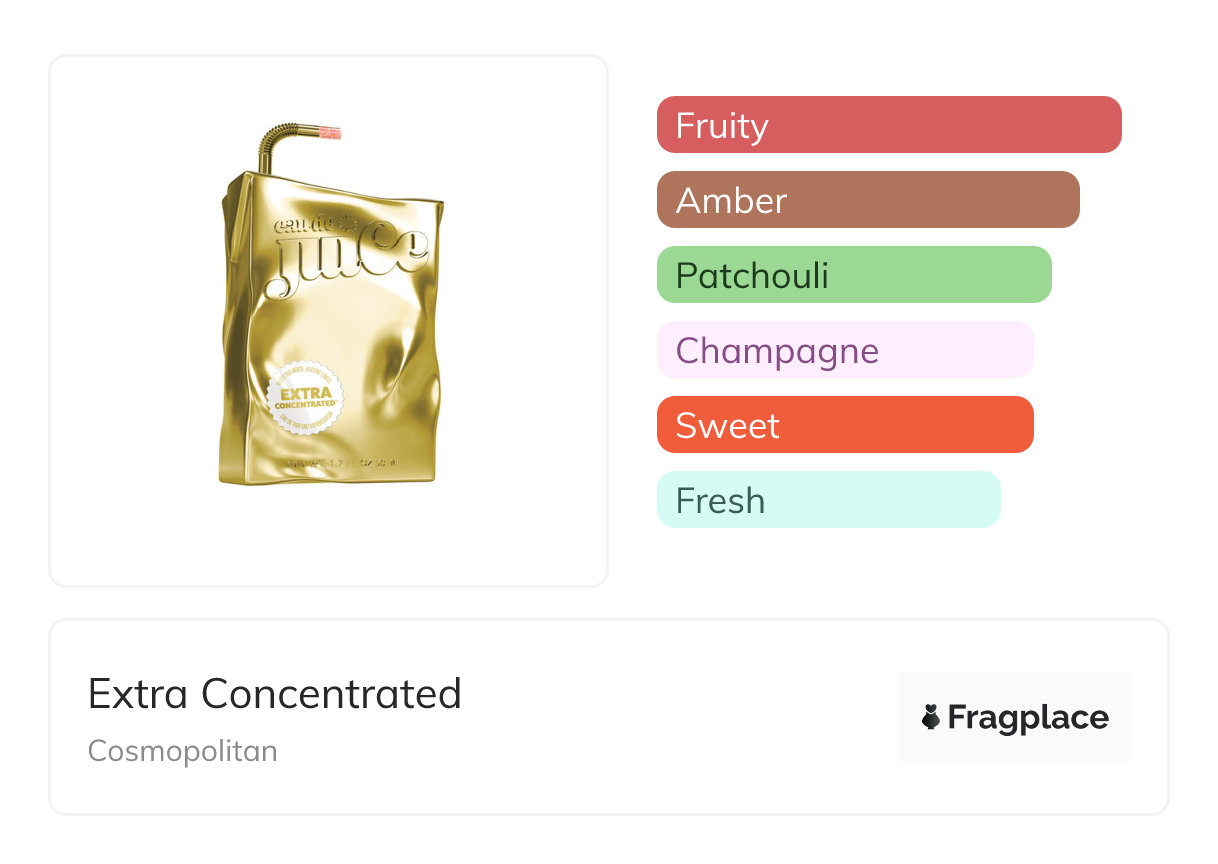
Task: Click the green Patchouli accord bar
Action: 853,275
